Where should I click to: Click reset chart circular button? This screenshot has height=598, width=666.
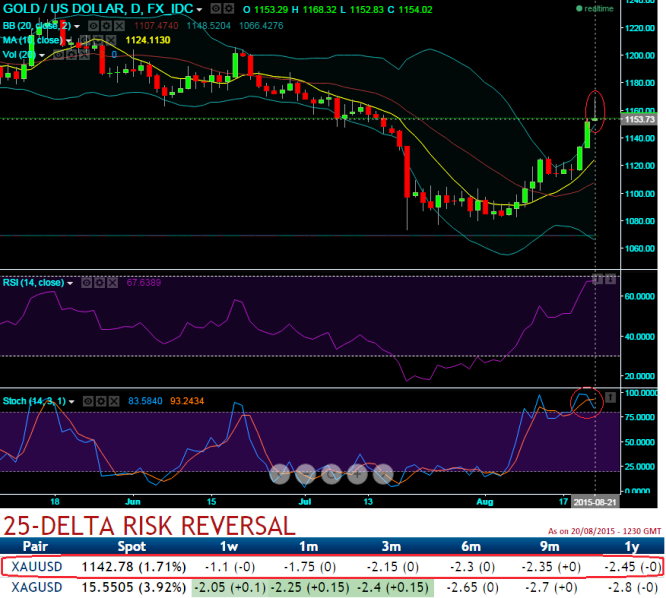(x=331, y=474)
